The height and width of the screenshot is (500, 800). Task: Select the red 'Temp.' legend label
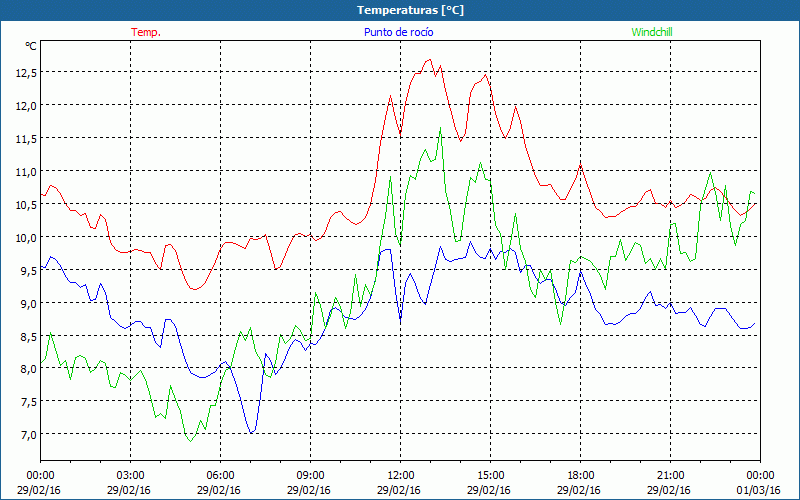pos(146,32)
